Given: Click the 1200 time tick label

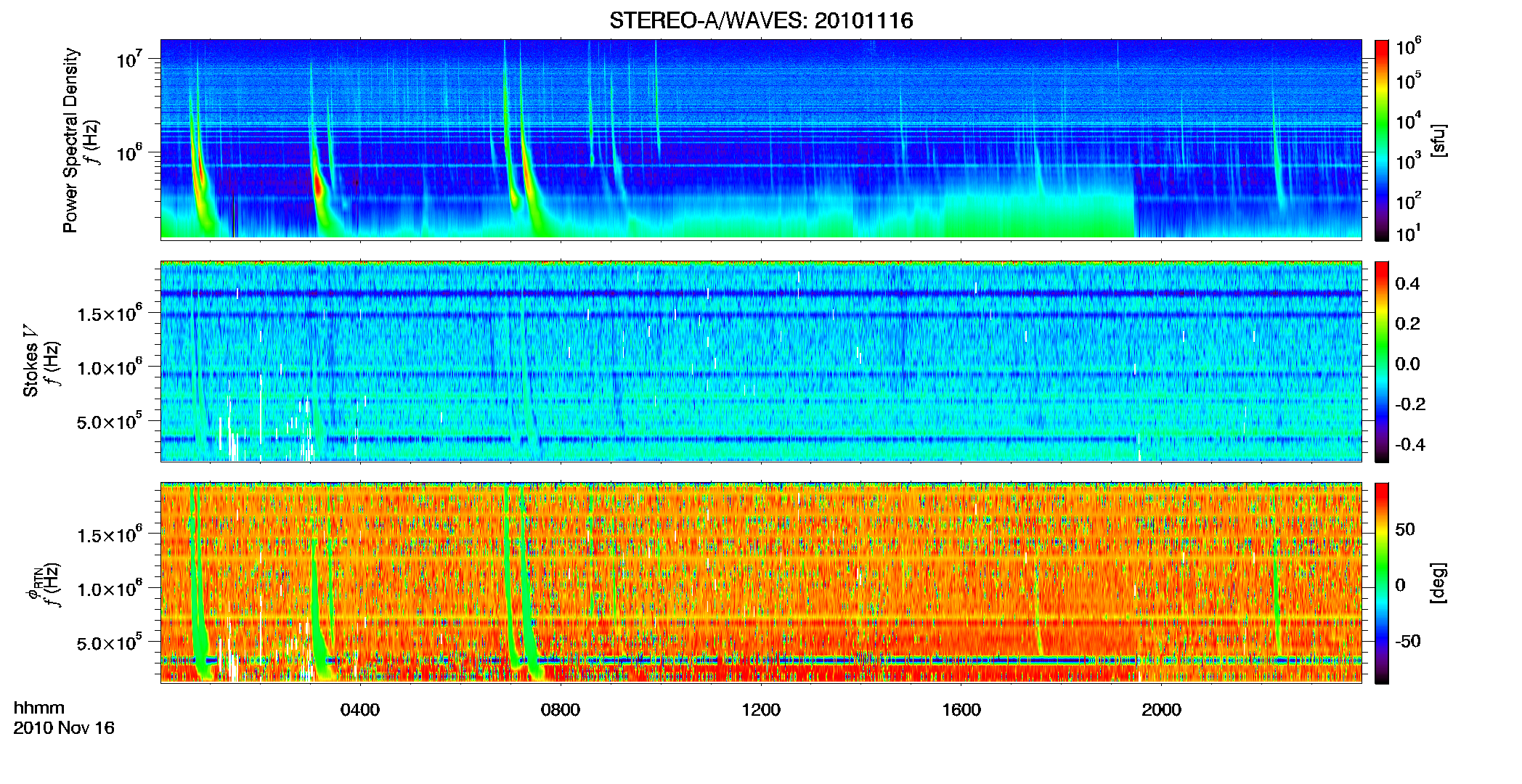Looking at the screenshot, I should point(761,710).
